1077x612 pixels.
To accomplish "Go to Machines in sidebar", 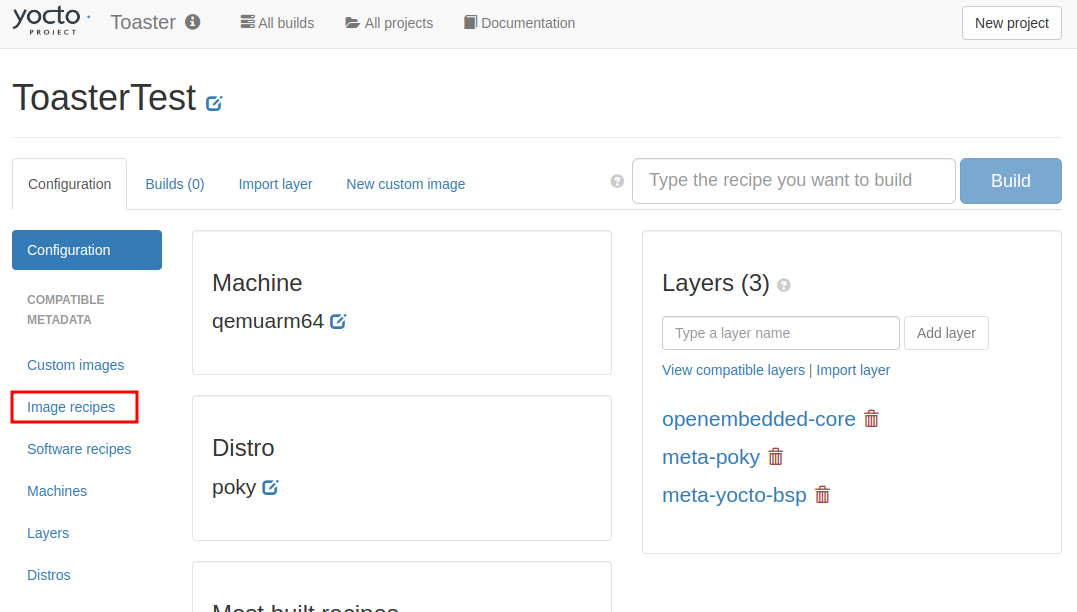I will (x=57, y=491).
